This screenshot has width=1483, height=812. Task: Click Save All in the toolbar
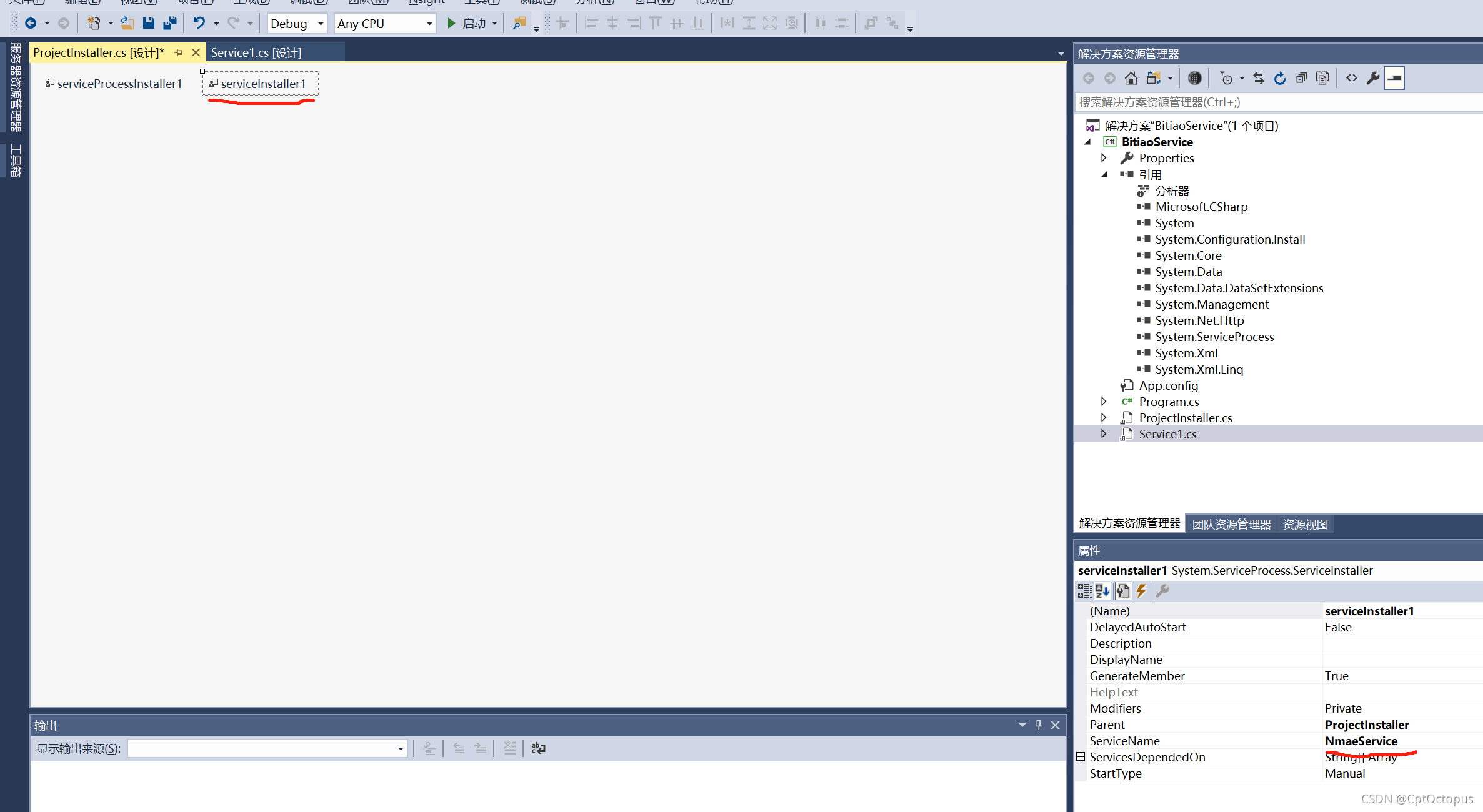(x=169, y=24)
